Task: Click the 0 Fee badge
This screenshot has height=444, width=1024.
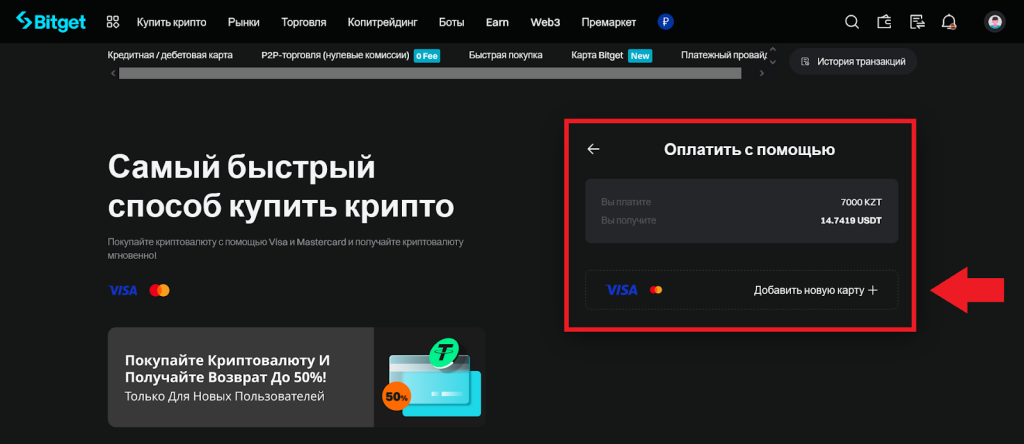Action: (427, 56)
